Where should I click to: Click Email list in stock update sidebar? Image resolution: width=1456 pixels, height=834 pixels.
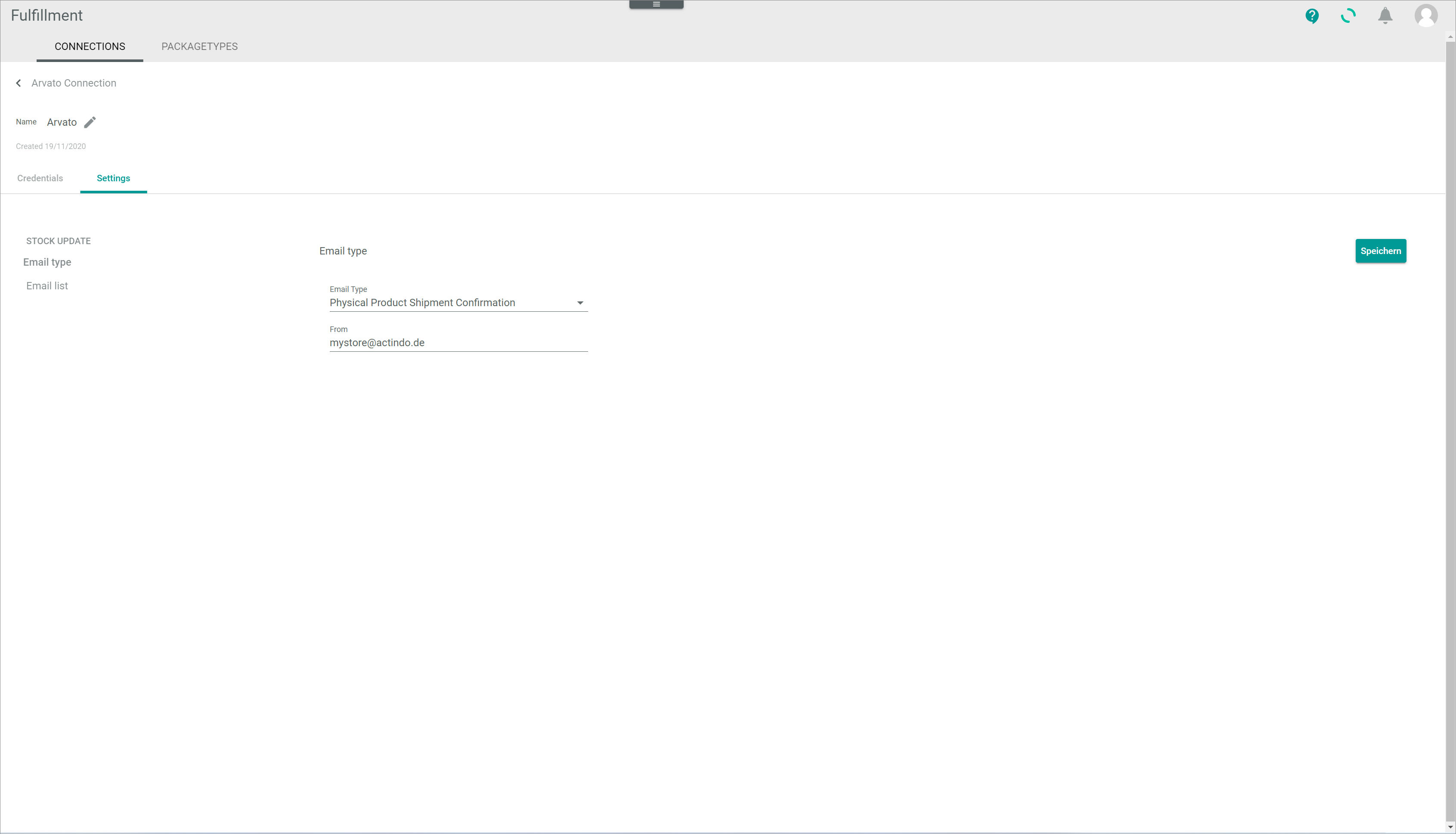(47, 285)
